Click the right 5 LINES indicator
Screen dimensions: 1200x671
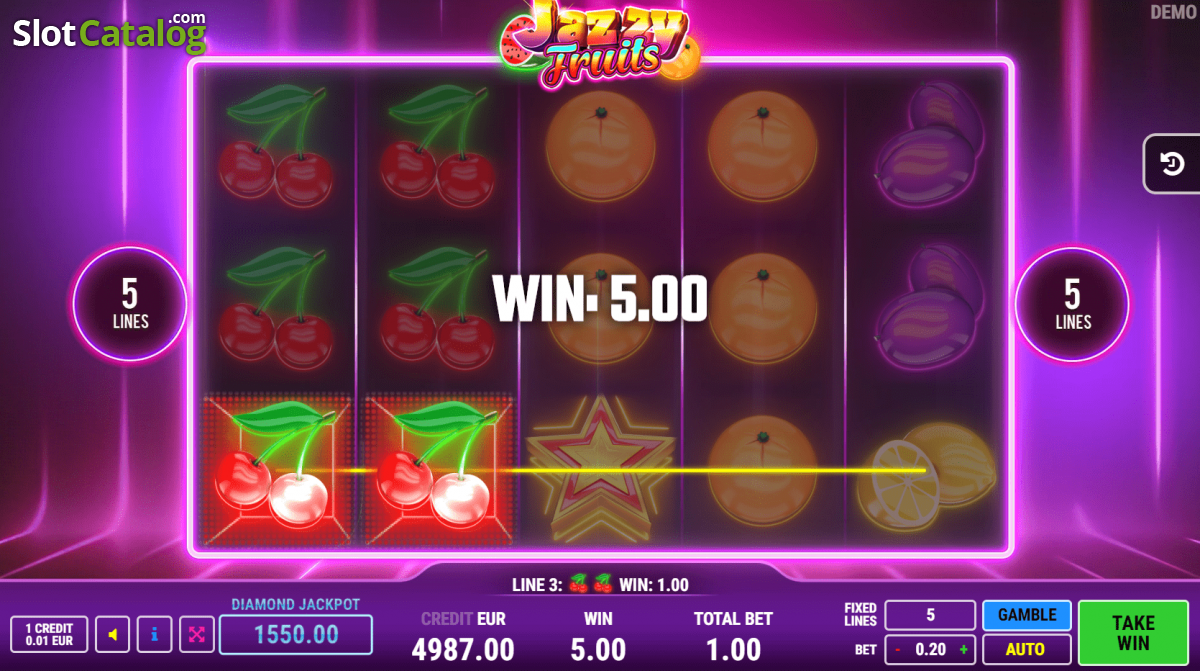click(x=1072, y=302)
